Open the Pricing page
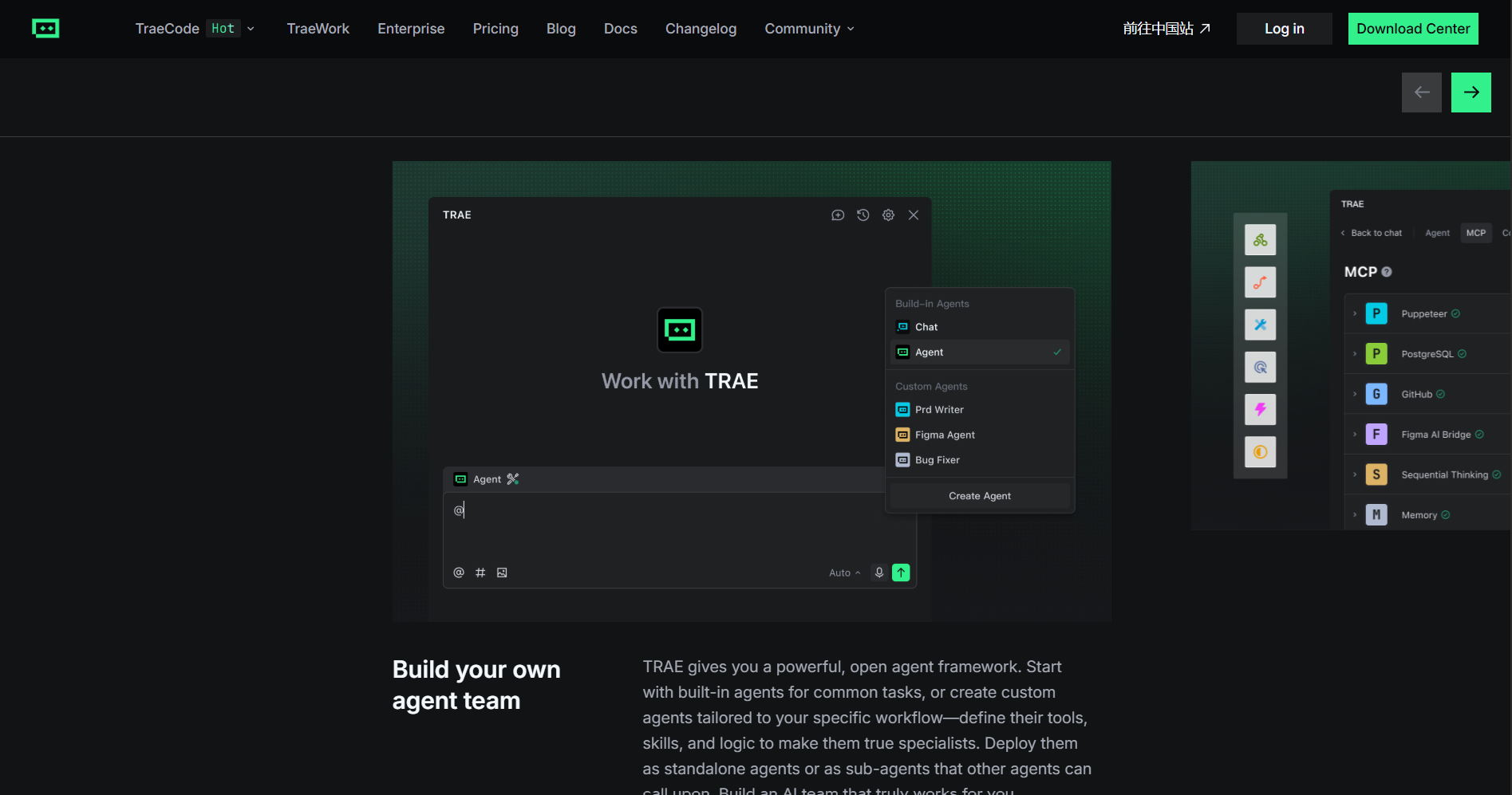The width and height of the screenshot is (1512, 795). coord(495,29)
